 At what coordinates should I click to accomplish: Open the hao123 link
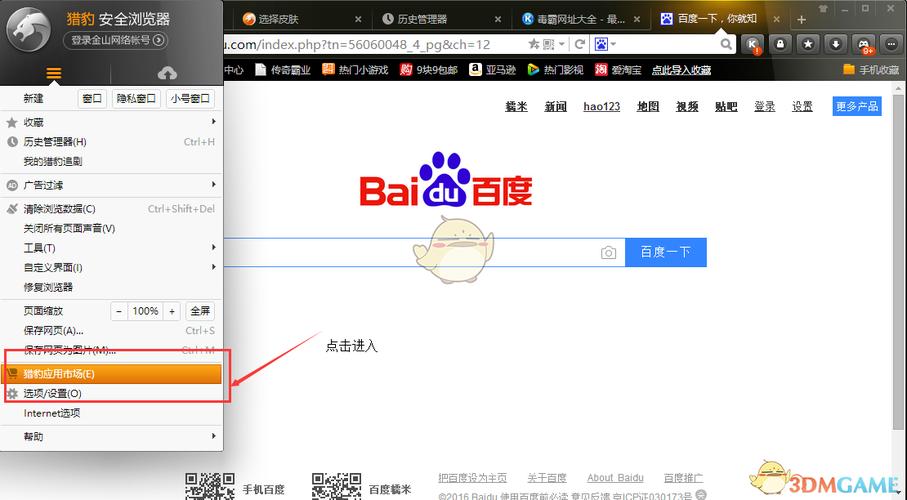[602, 106]
